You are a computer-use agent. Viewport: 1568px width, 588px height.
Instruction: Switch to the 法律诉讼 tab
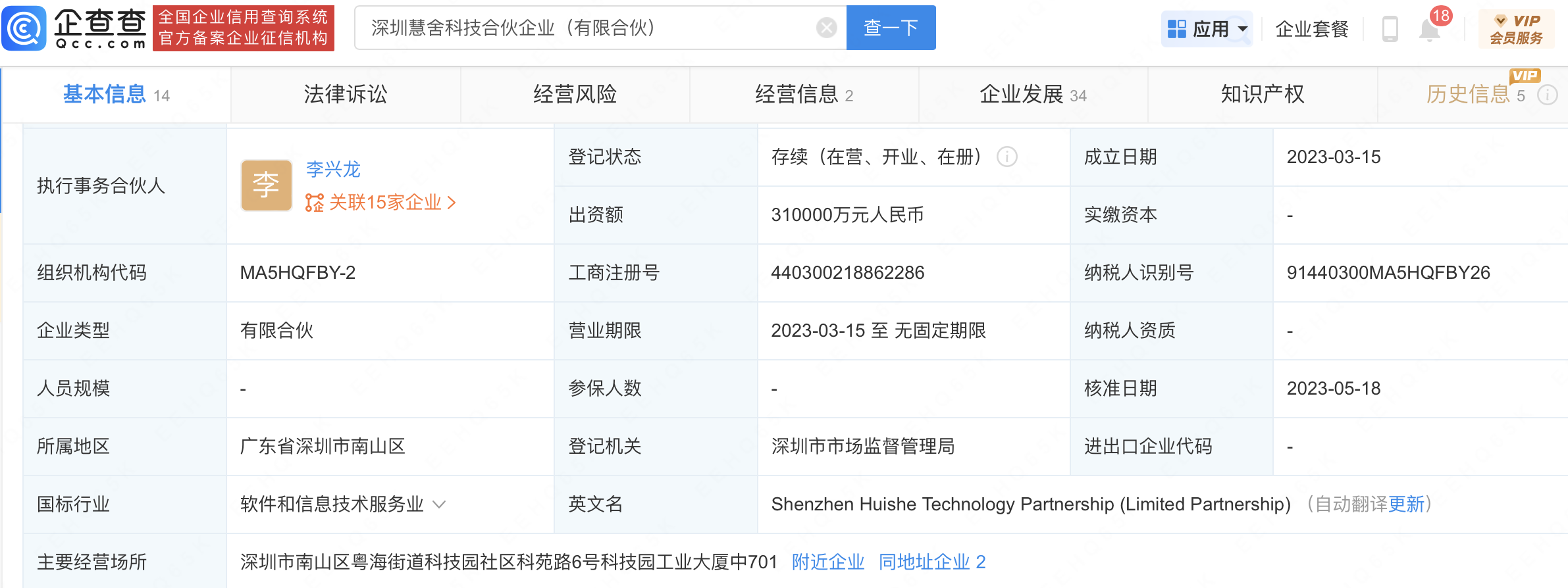click(x=345, y=95)
